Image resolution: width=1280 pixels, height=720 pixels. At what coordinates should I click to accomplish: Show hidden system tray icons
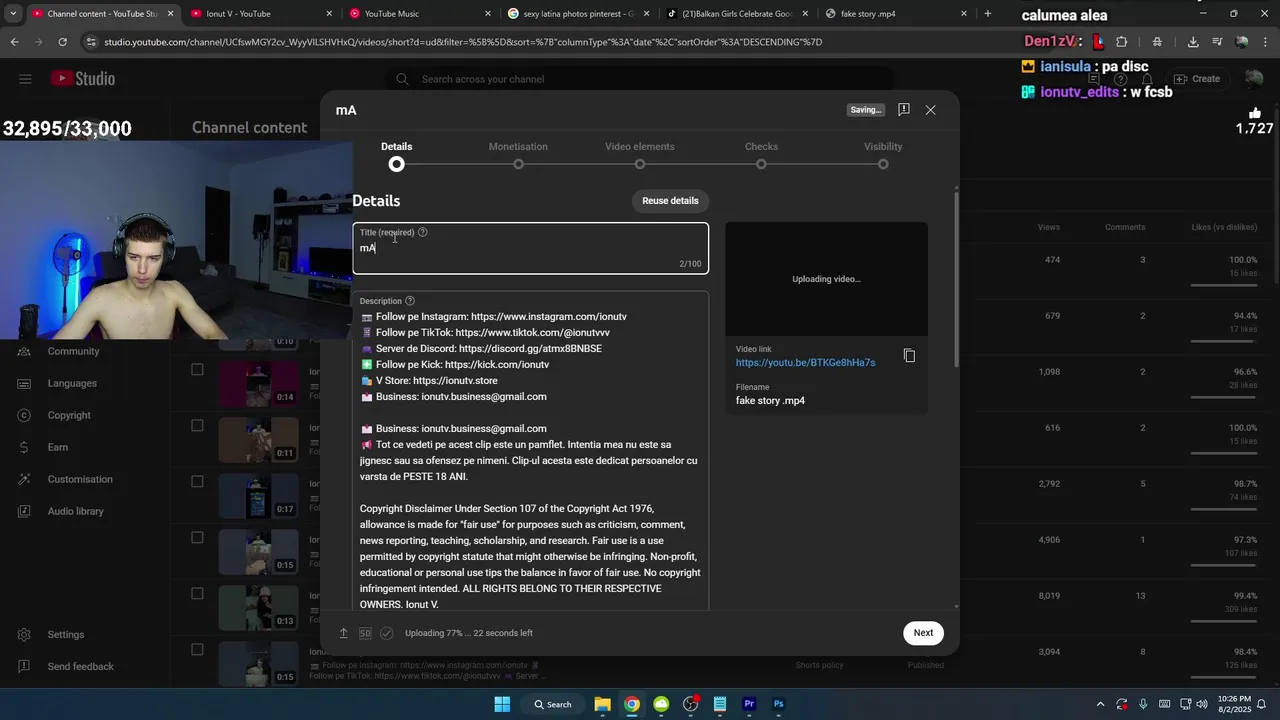tap(1100, 704)
